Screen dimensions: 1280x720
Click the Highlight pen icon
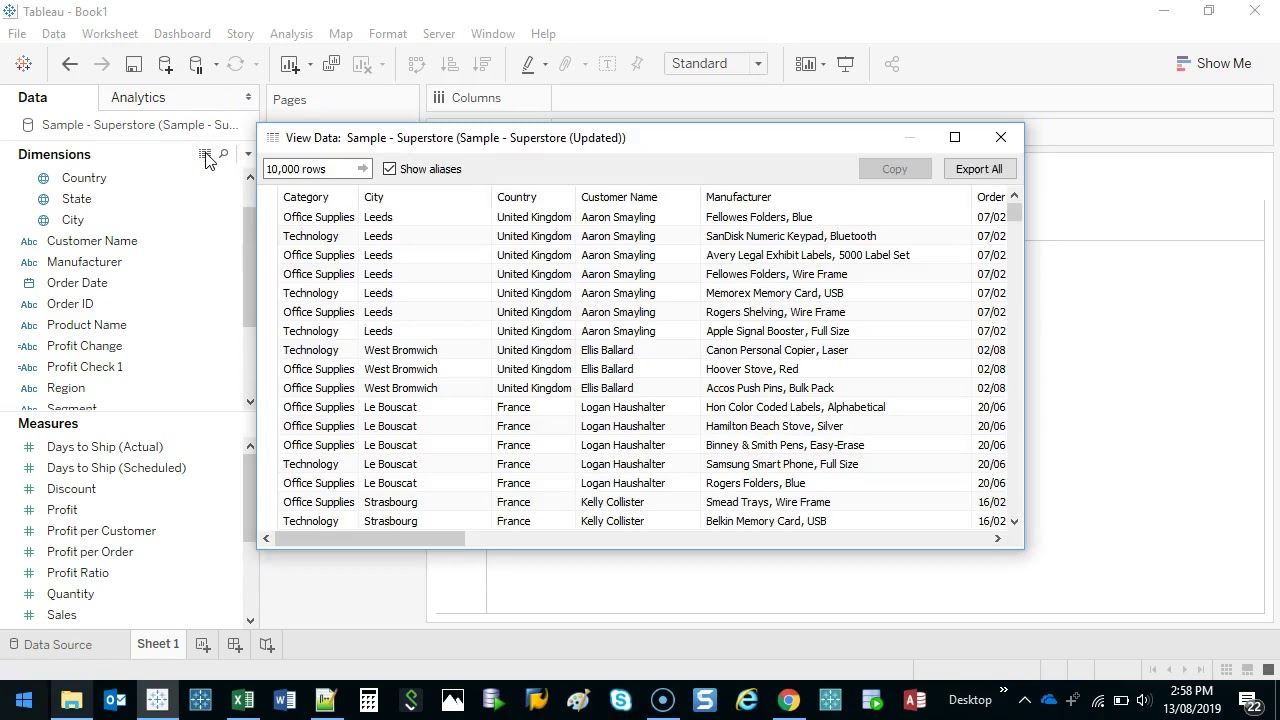coord(528,64)
